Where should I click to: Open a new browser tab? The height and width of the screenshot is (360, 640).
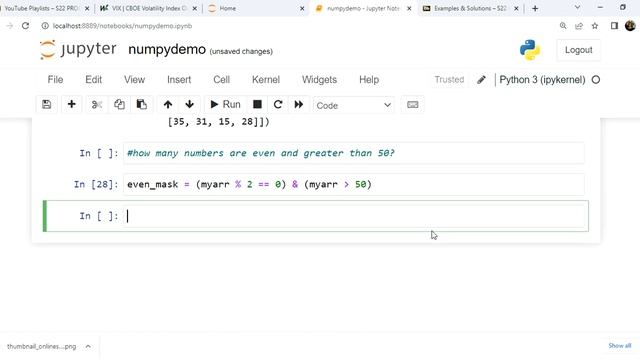click(x=535, y=8)
